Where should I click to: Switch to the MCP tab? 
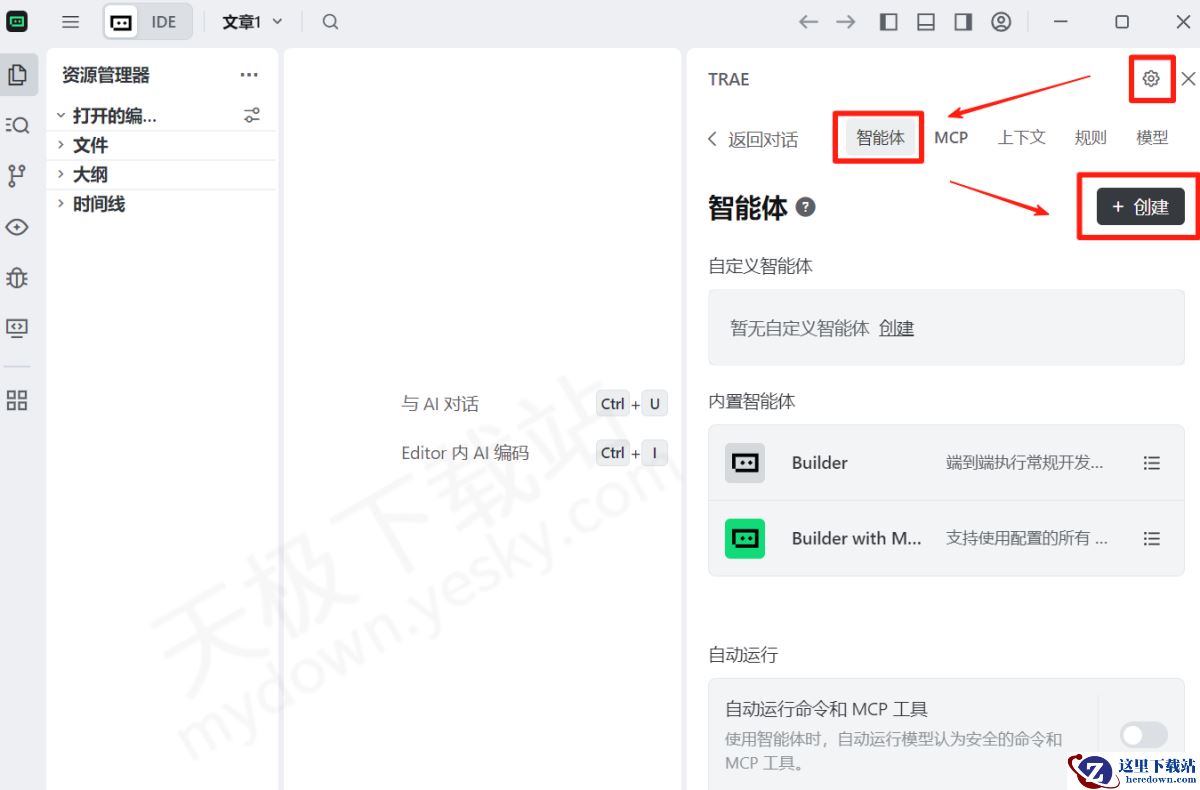pos(951,138)
